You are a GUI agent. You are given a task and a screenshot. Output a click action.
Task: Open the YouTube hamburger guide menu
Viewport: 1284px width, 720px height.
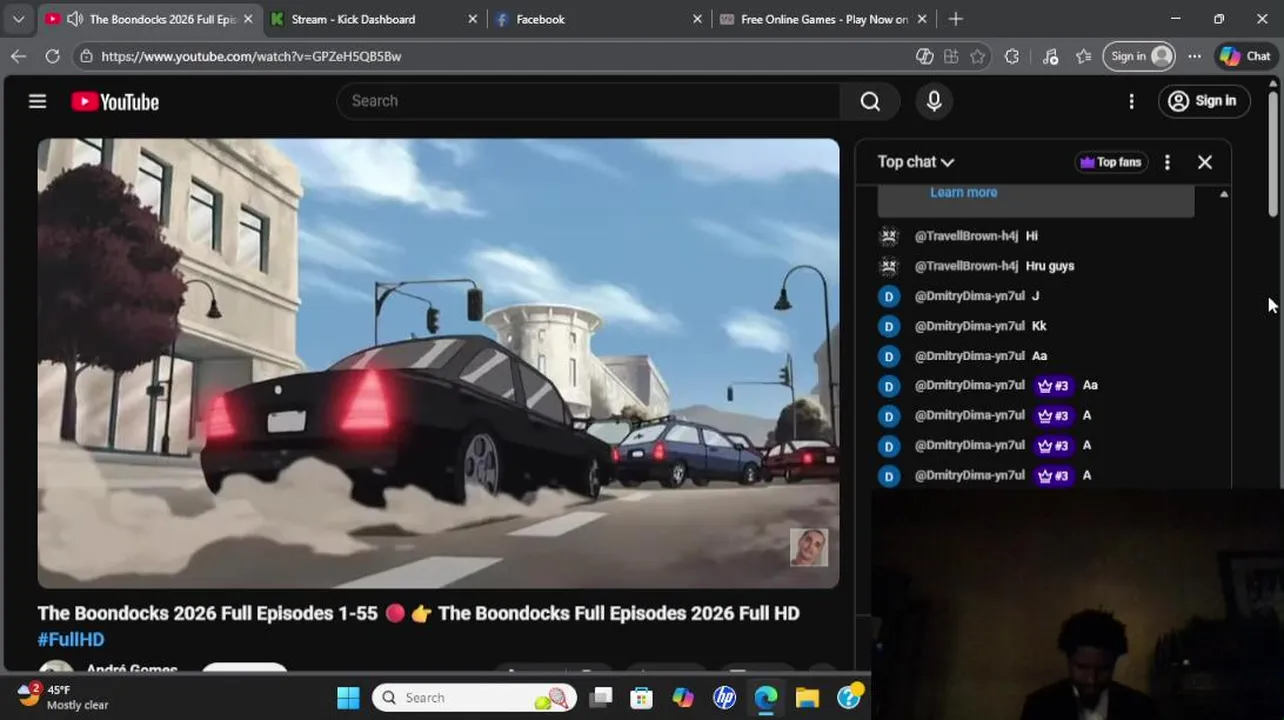(37, 101)
